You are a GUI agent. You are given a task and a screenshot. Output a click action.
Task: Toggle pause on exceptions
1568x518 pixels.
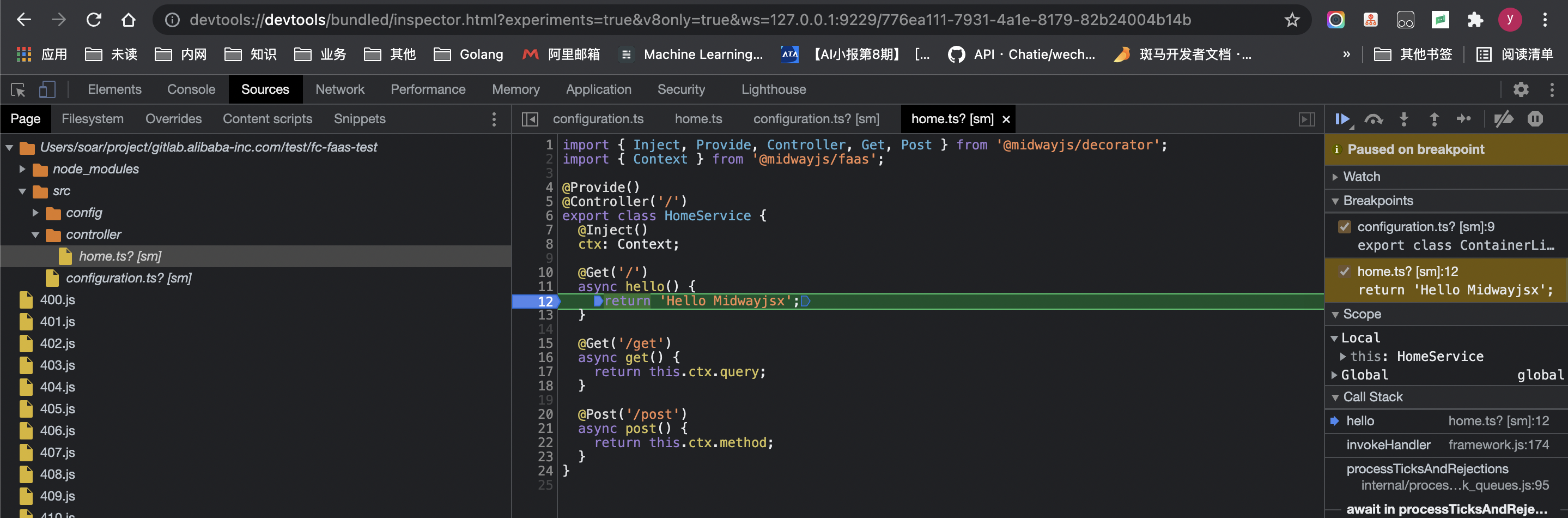coord(1535,119)
